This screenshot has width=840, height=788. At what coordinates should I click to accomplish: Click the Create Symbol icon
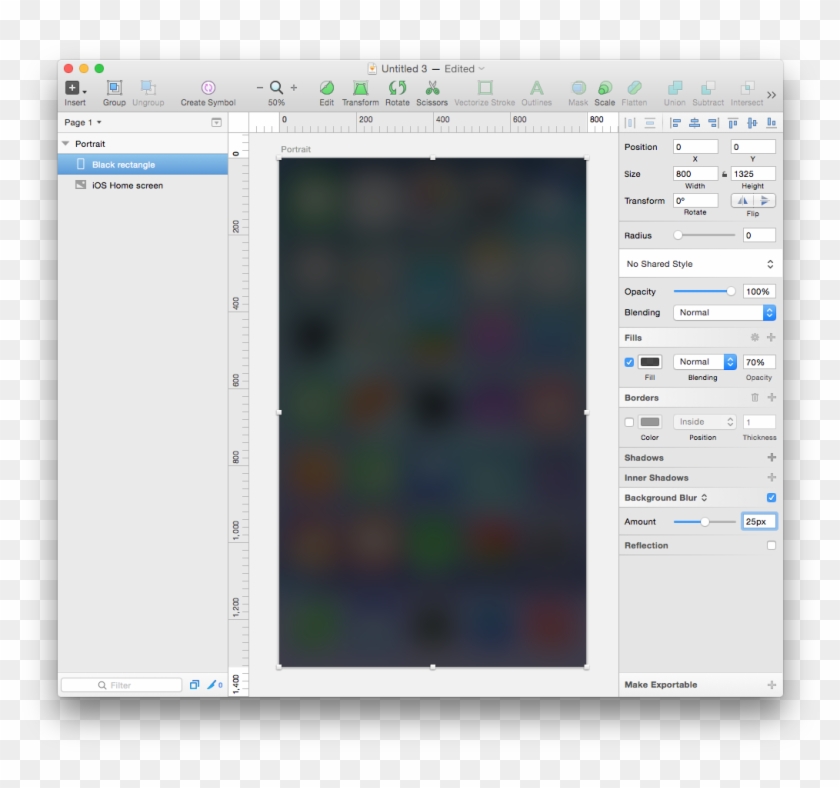pyautogui.click(x=208, y=88)
